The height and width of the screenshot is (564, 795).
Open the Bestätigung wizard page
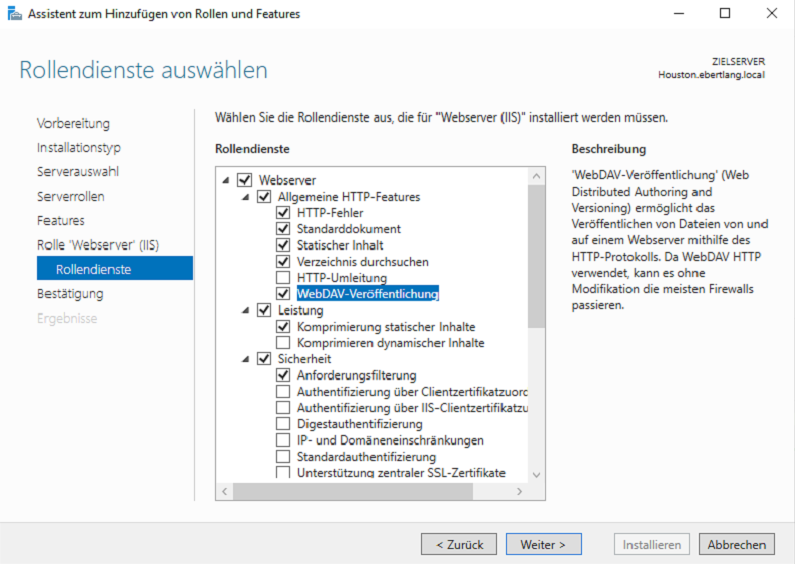70,294
